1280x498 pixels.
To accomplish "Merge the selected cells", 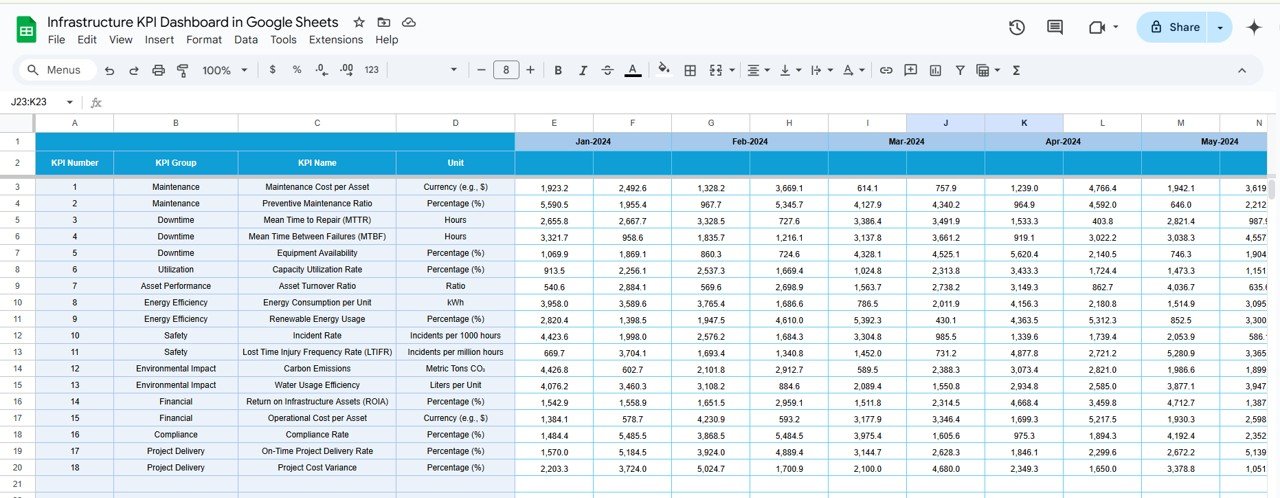I will coord(715,70).
